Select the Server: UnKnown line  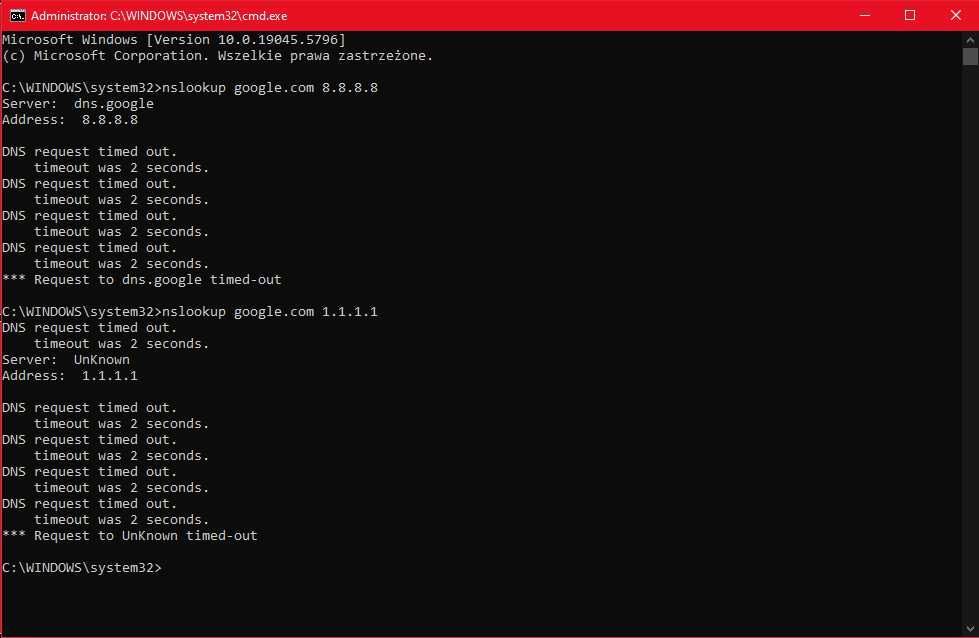(x=65, y=359)
